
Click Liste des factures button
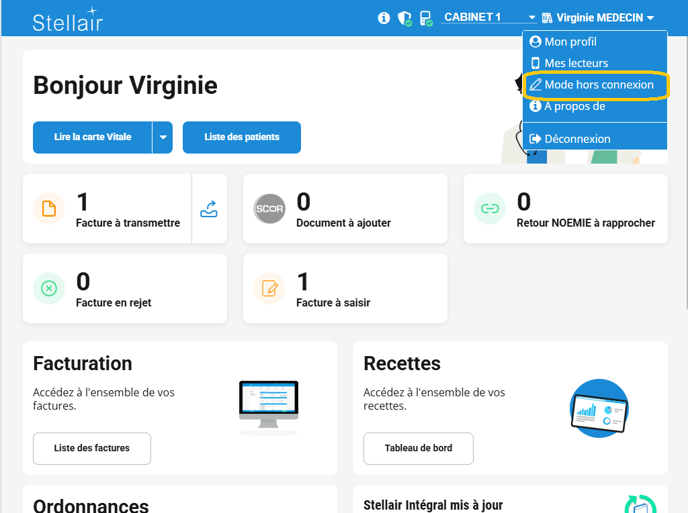(92, 448)
